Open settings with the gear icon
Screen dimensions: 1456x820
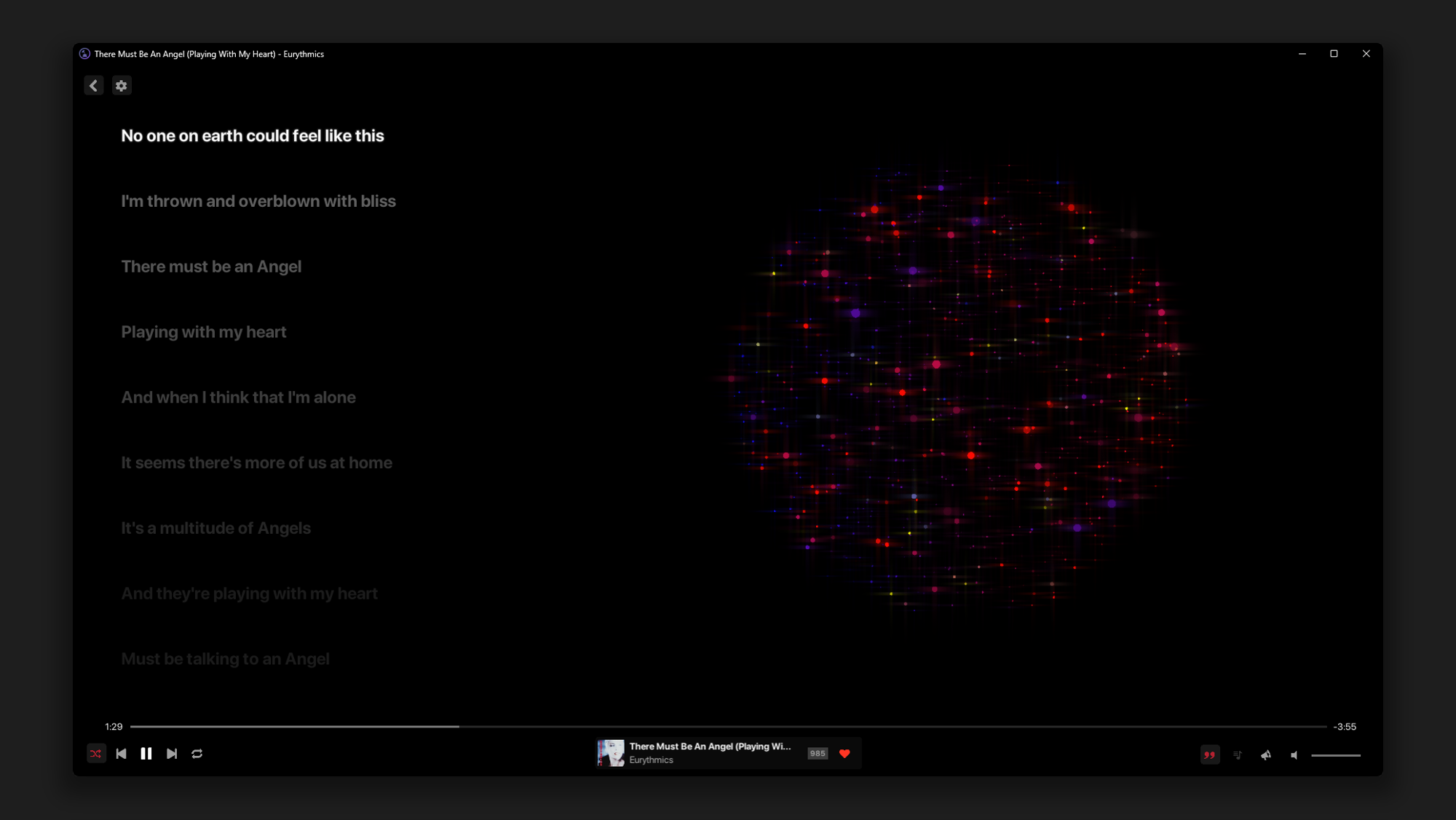[x=122, y=86]
